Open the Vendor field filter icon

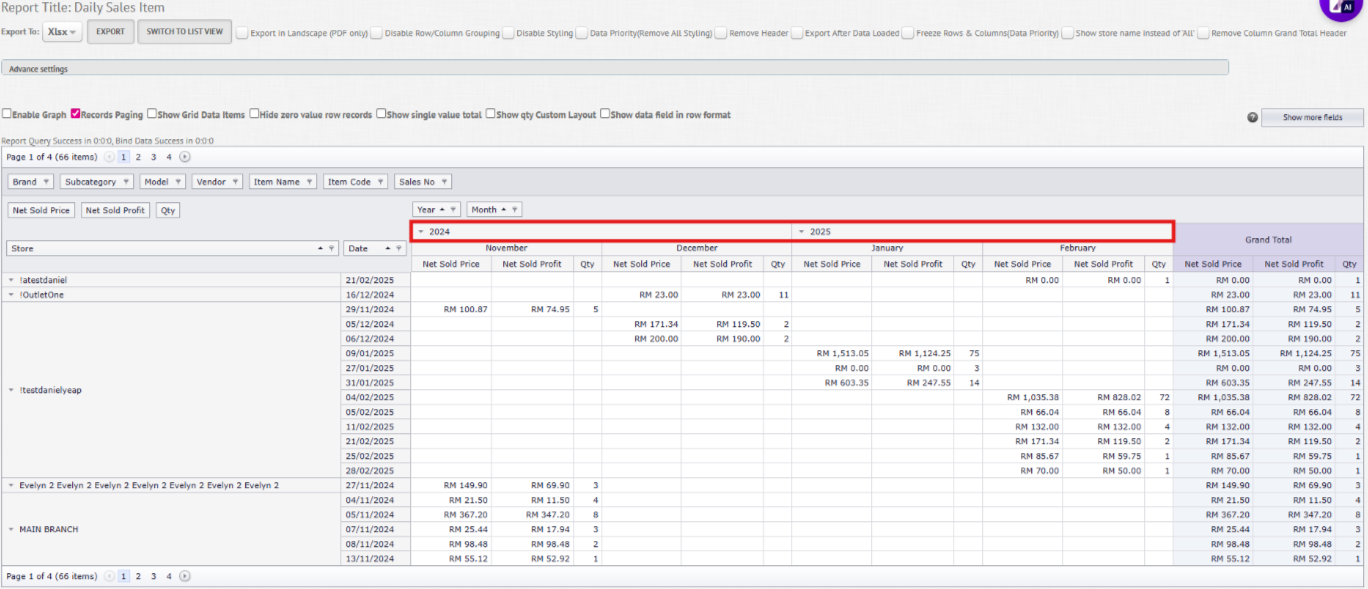pos(235,182)
